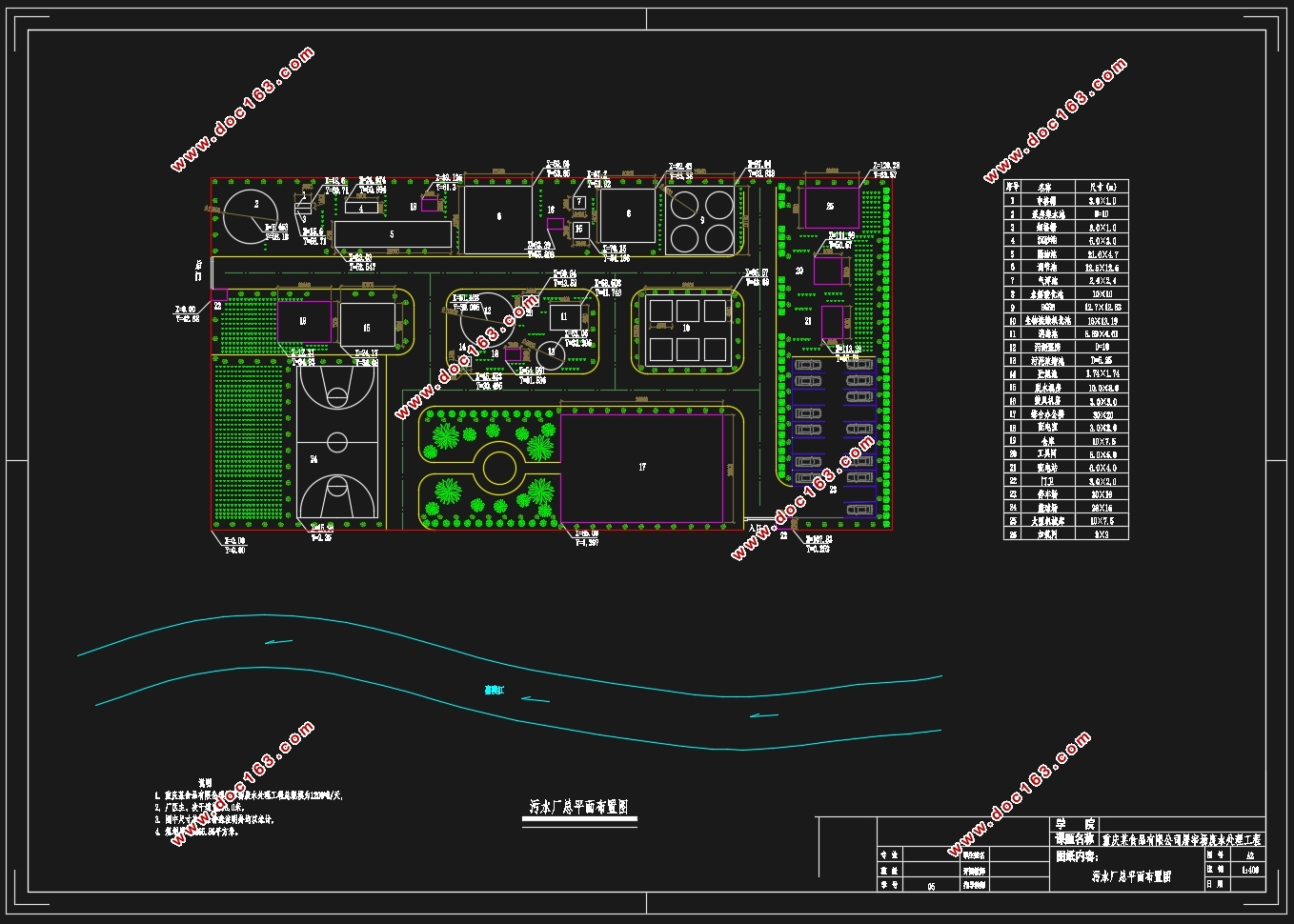This screenshot has height=924, width=1294.
Task: Select scale value 1:400 in title block
Action: tap(1249, 869)
